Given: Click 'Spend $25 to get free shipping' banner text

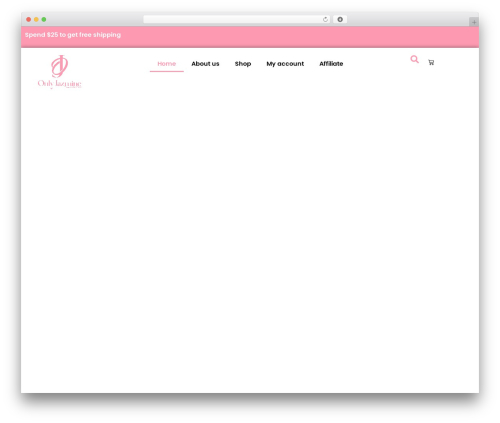Looking at the screenshot, I should pyautogui.click(x=73, y=35).
